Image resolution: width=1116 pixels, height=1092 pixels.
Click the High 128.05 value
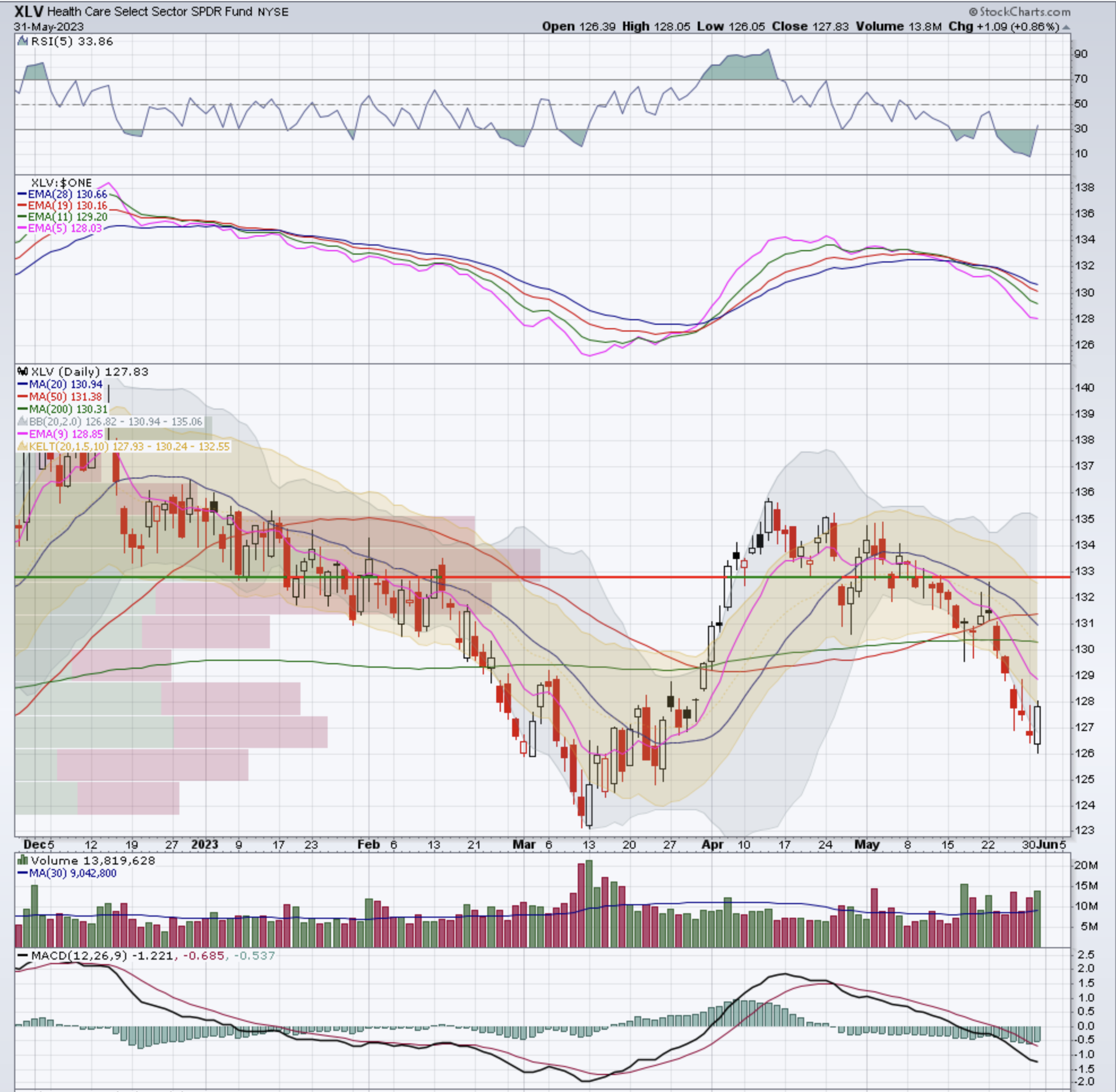point(656,27)
